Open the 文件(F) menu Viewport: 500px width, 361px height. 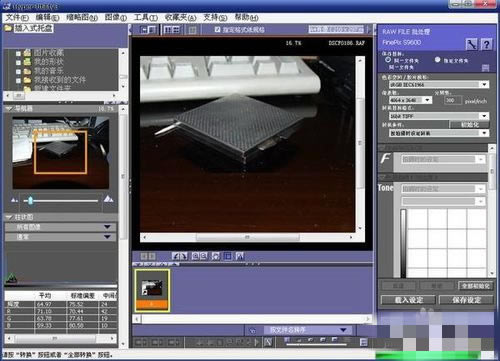click(17, 17)
